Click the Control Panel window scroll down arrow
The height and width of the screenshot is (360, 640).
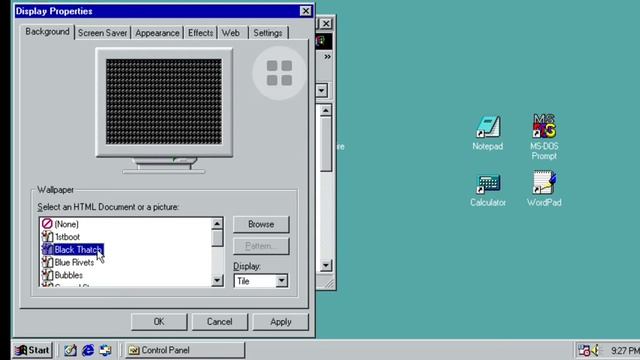point(326,265)
